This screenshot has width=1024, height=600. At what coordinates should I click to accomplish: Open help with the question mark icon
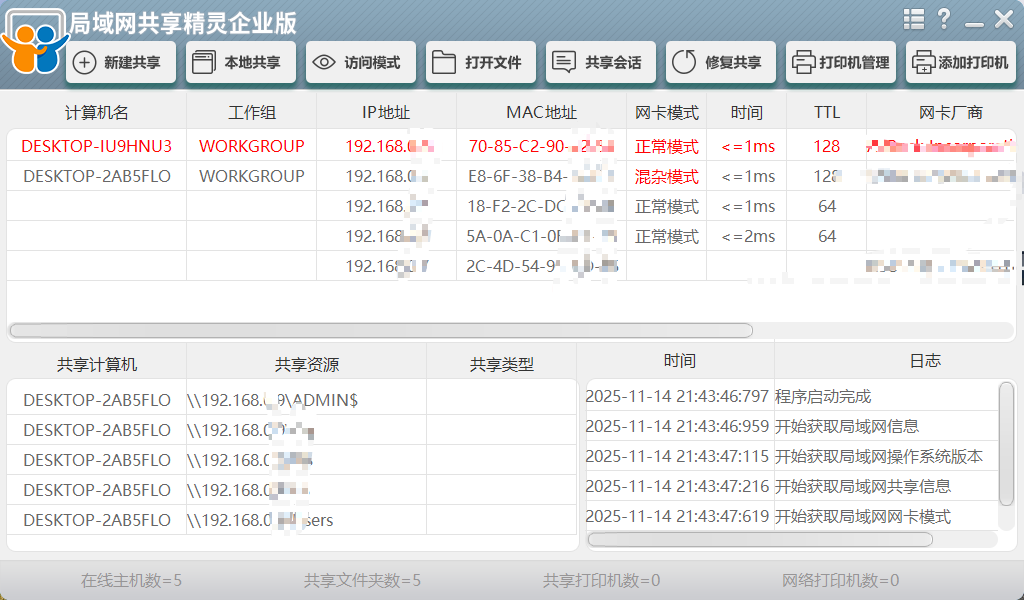click(x=945, y=17)
